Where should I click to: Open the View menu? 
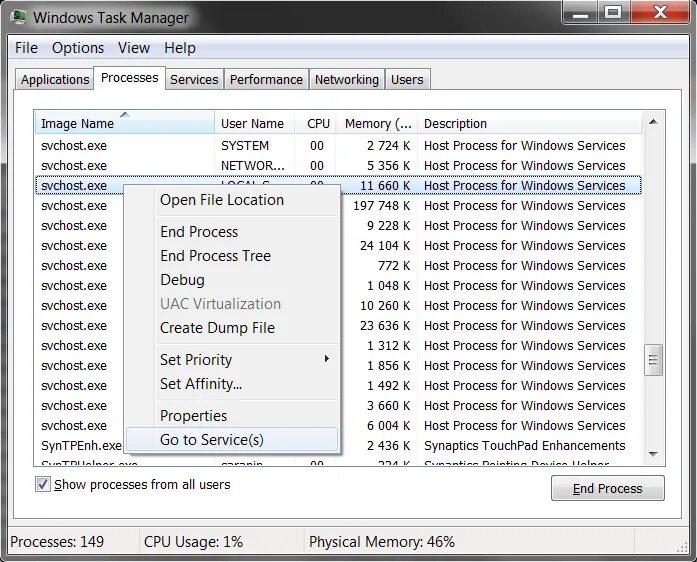click(x=133, y=48)
